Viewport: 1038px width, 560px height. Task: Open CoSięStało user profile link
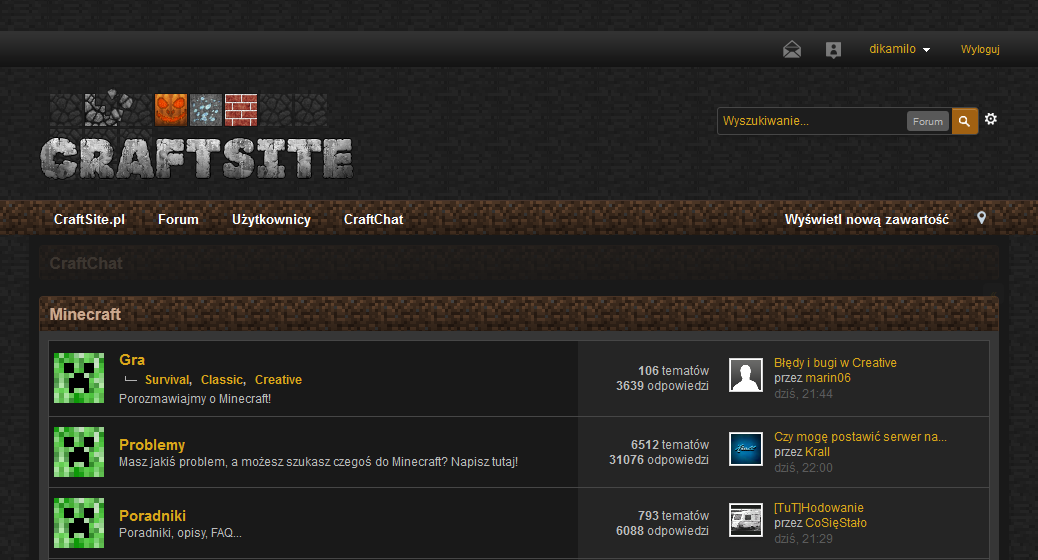click(x=836, y=523)
